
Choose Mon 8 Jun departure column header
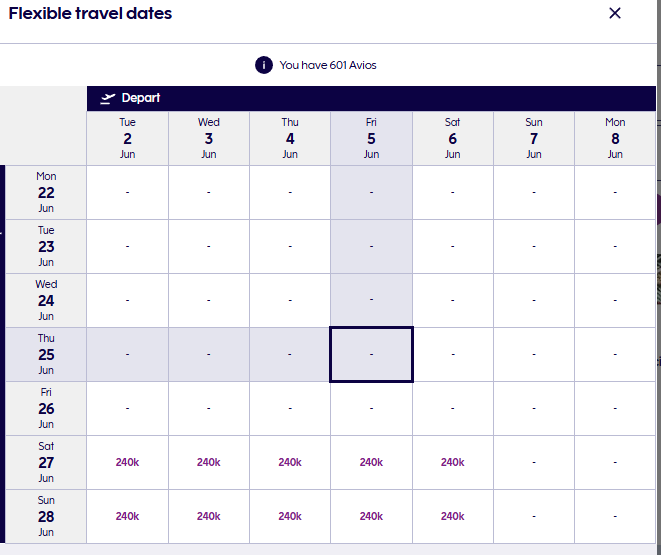click(x=615, y=138)
